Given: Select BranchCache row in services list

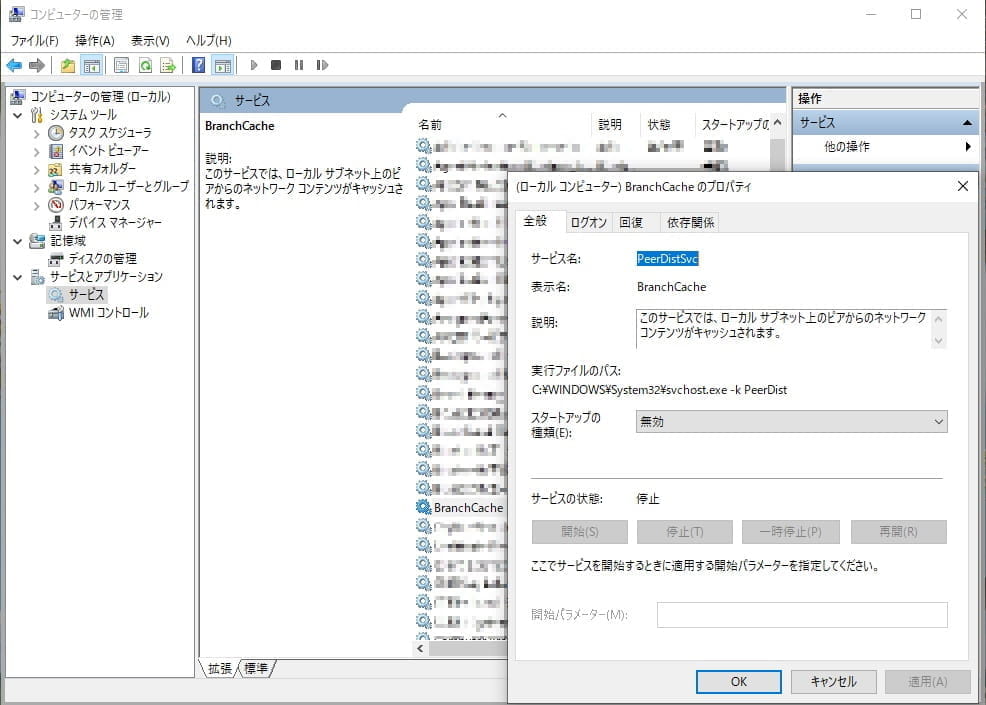Looking at the screenshot, I should tap(462, 508).
